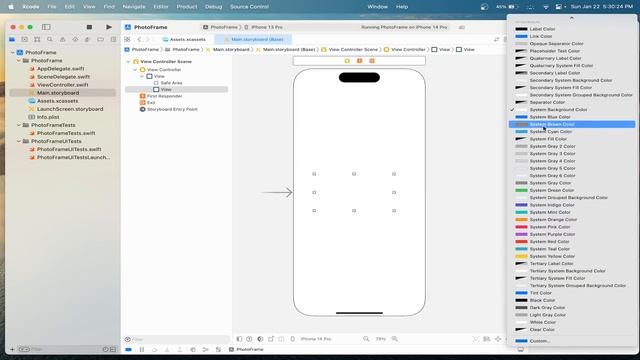Open the Editor menu
The height and width of the screenshot is (360, 640).
pyautogui.click(x=161, y=7)
